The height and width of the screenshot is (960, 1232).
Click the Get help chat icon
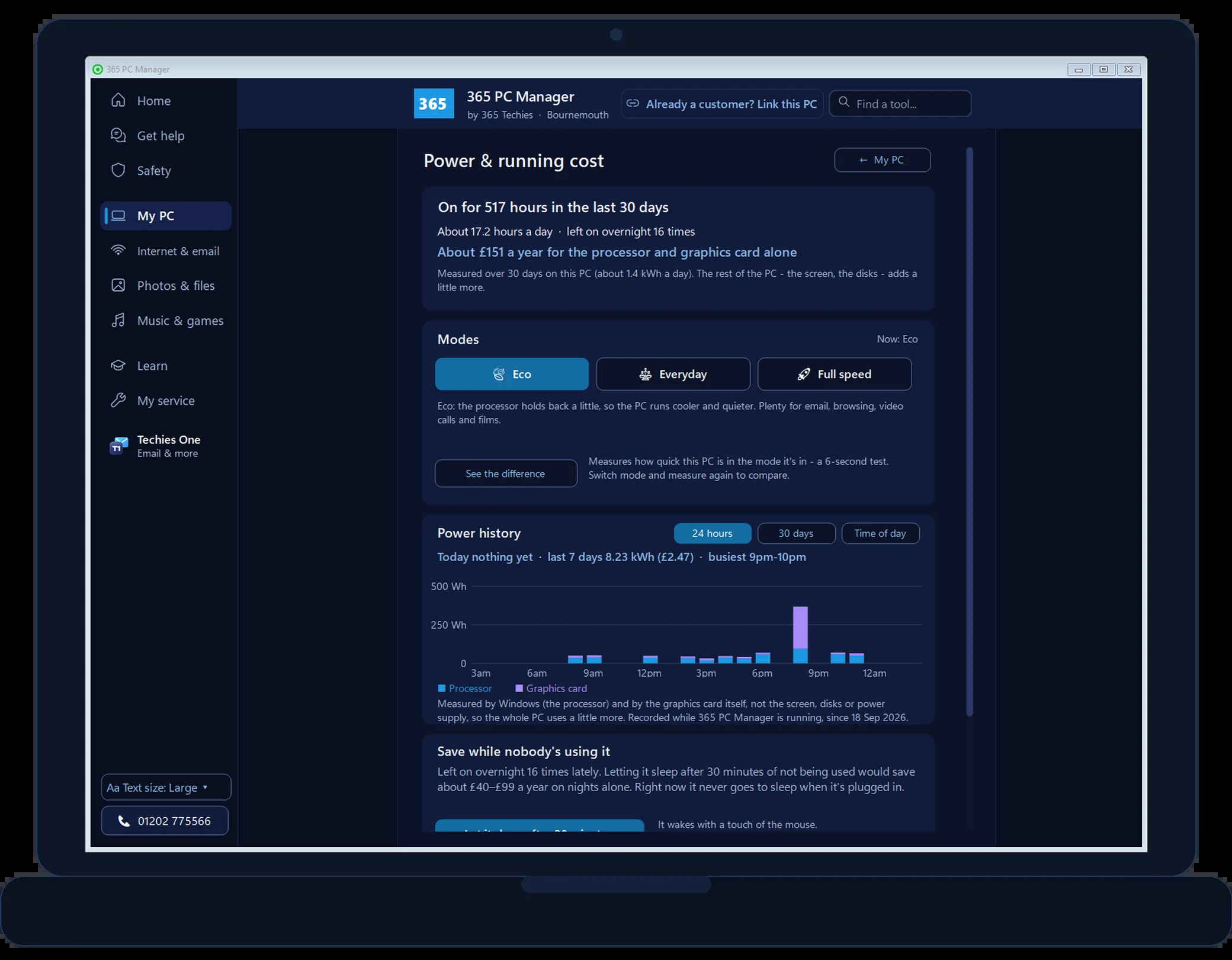pyautogui.click(x=118, y=136)
